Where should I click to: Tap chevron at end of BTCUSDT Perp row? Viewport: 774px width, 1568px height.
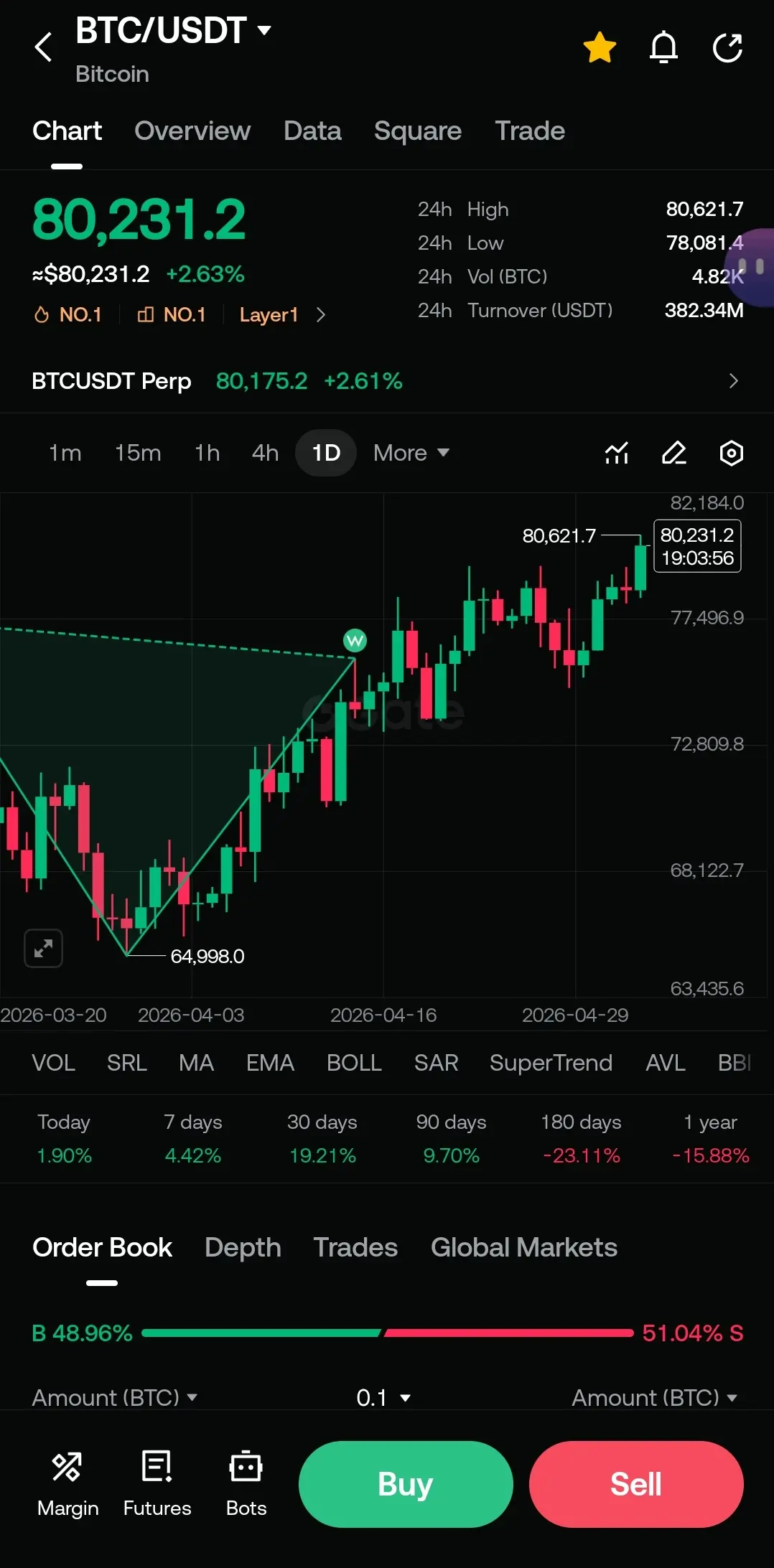733,381
